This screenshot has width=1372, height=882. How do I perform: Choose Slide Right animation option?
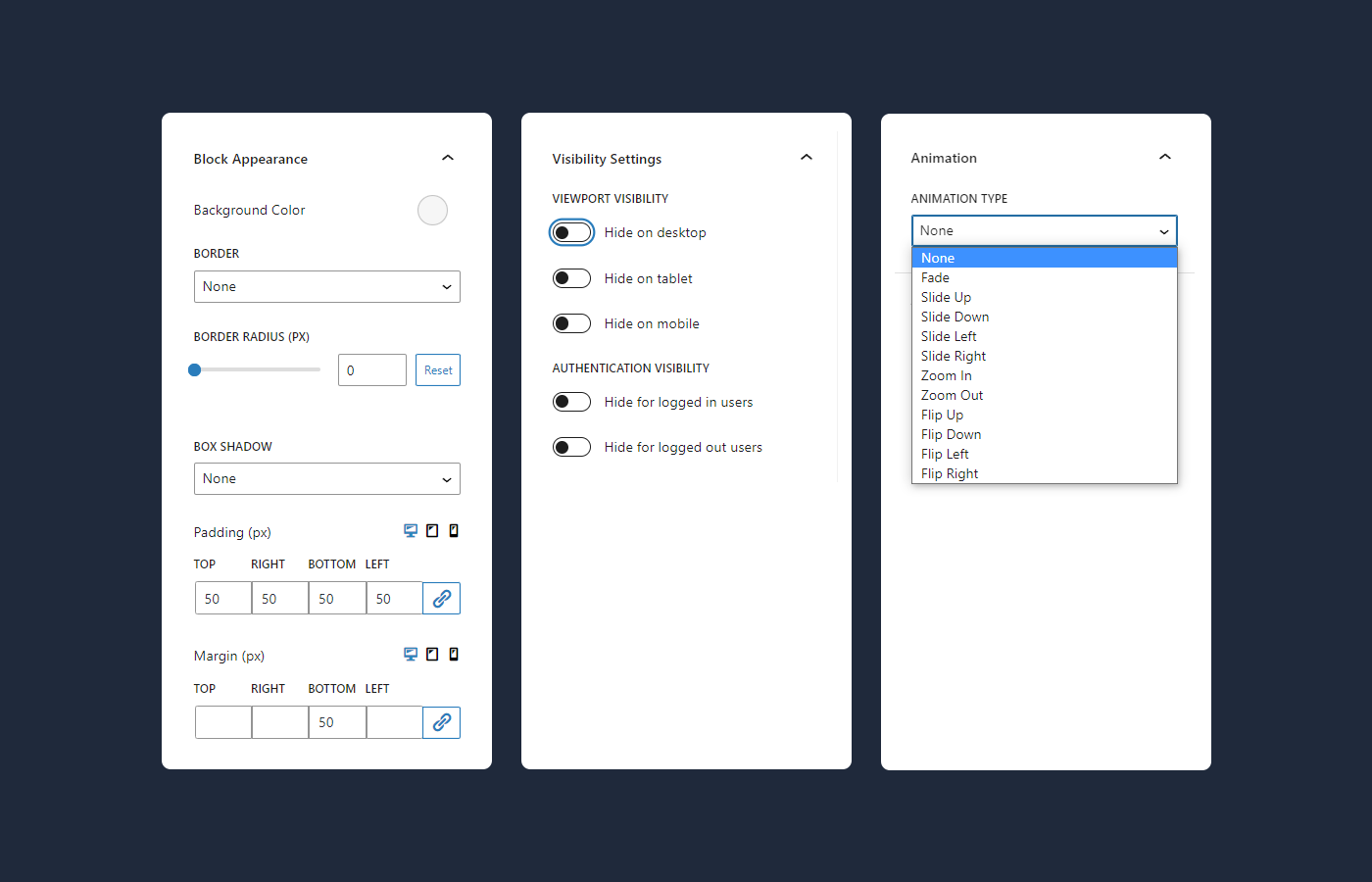tap(1045, 356)
